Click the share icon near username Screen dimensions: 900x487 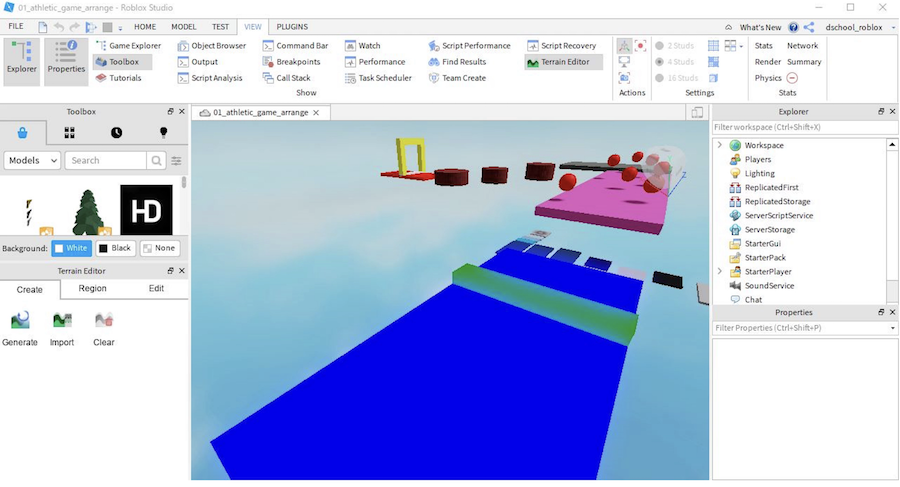point(809,27)
